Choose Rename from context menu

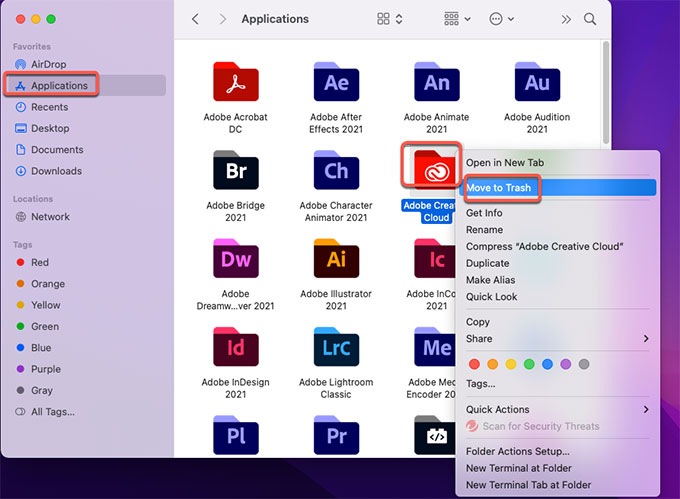point(558,230)
